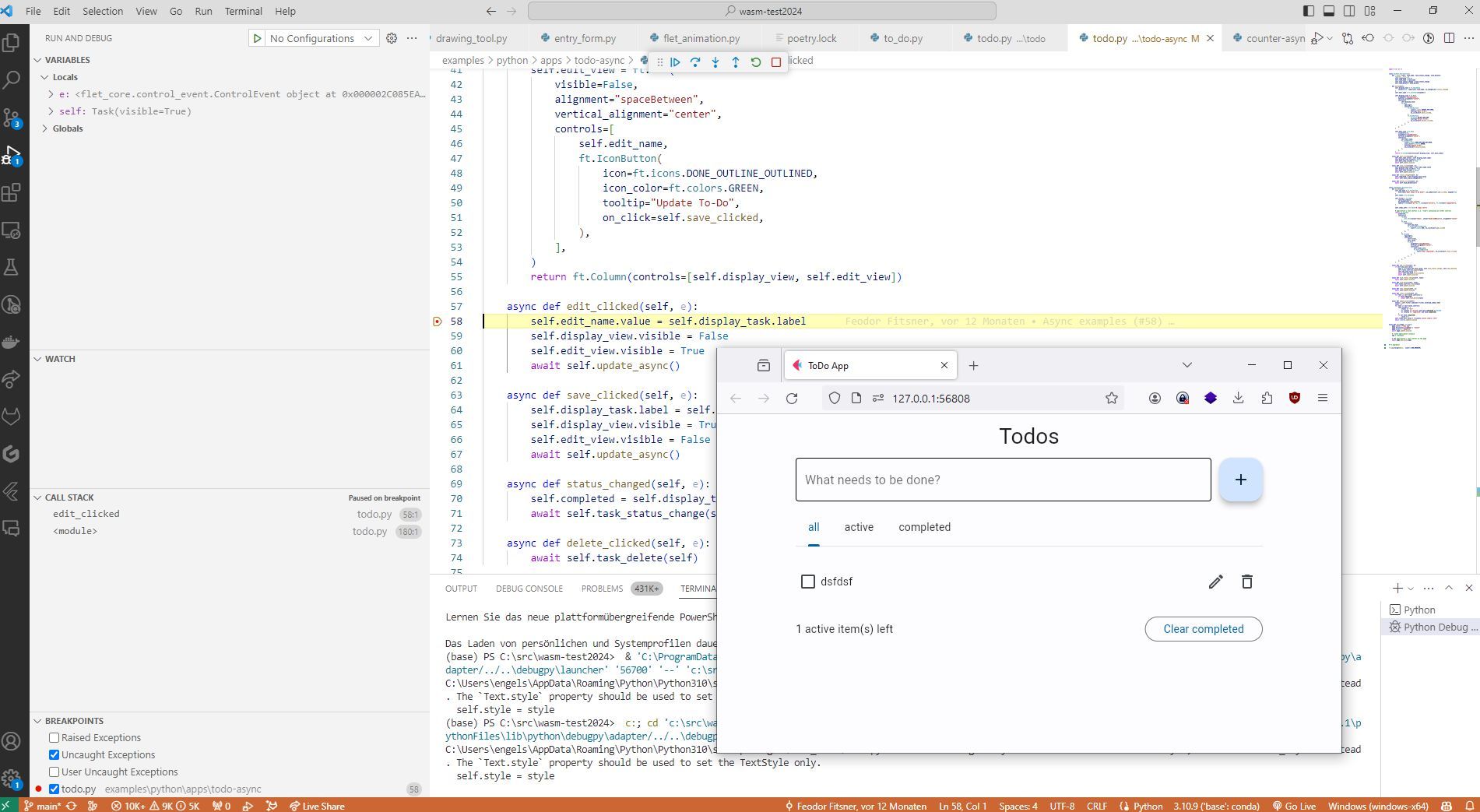Click the browser address bar 127.0.0.1:56808
The width and height of the screenshot is (1480, 812).
click(975, 398)
